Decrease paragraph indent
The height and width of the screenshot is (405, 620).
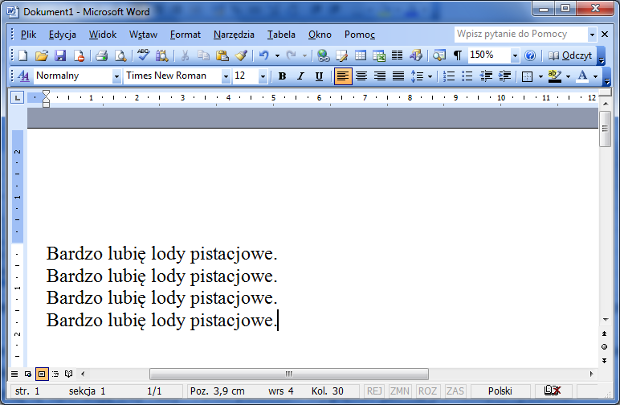486,76
